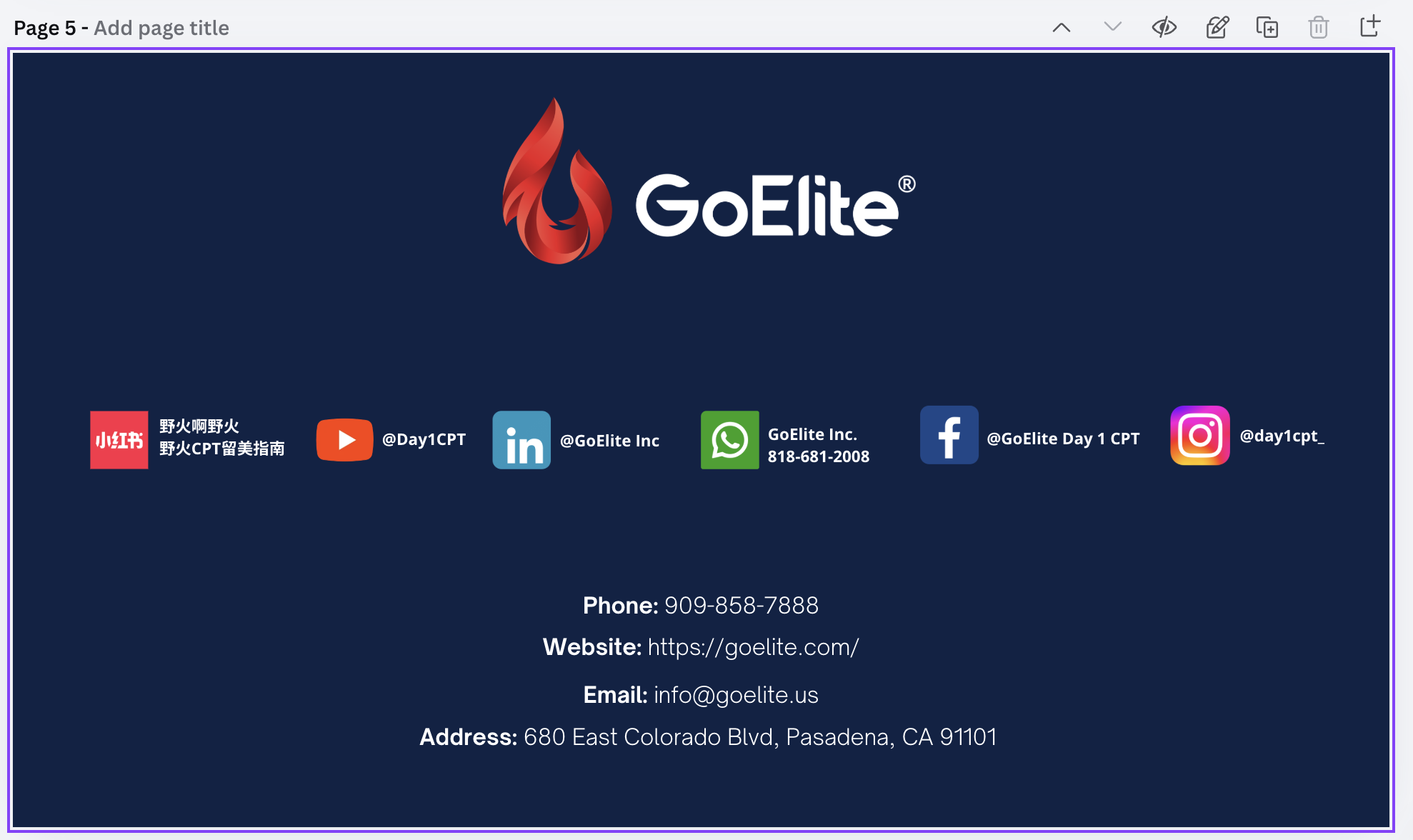Edit the 'Add page title' field
The image size is (1413, 840).
tap(161, 28)
